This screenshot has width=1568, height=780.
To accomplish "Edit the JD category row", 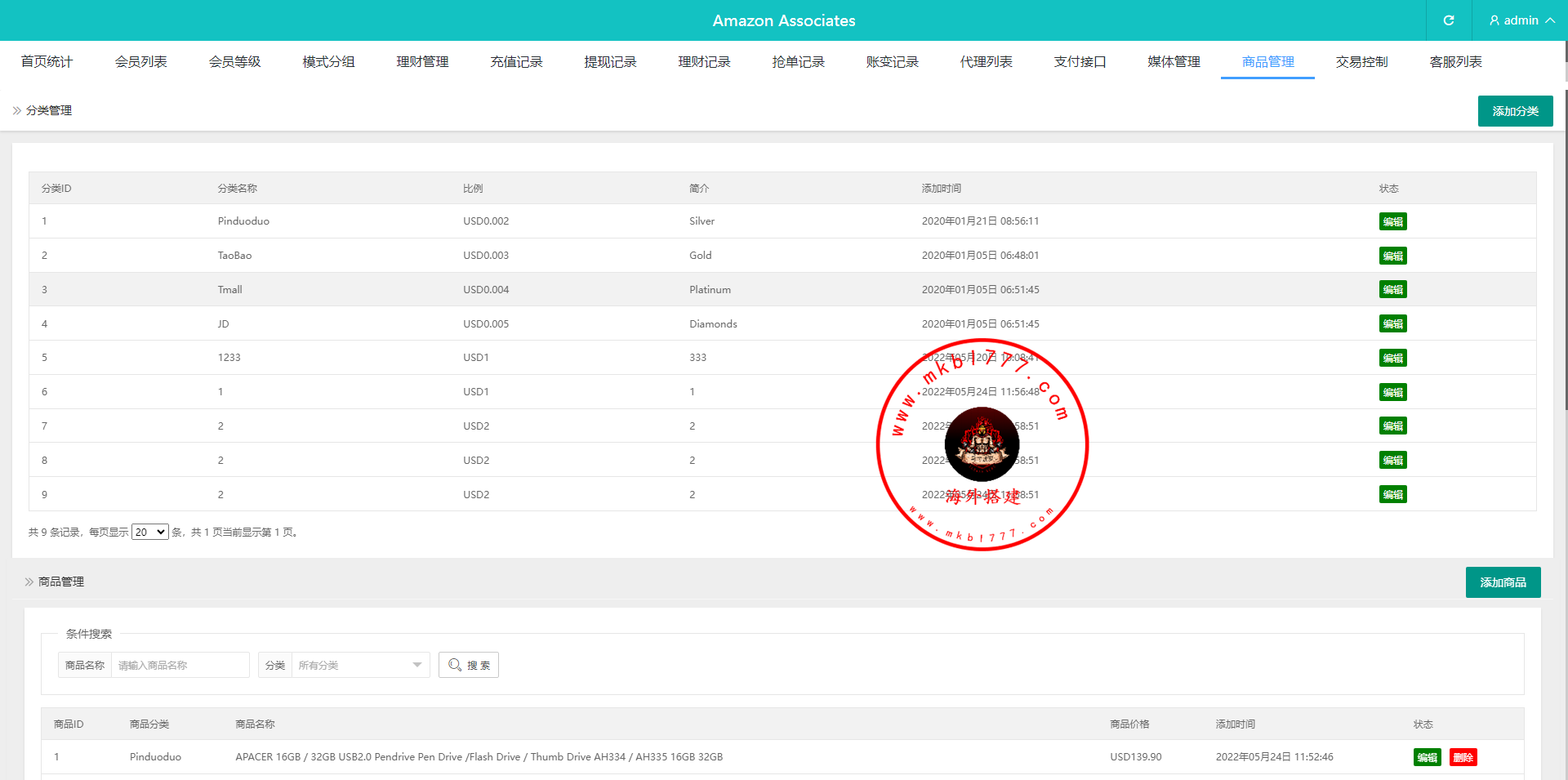I will pos(1392,323).
